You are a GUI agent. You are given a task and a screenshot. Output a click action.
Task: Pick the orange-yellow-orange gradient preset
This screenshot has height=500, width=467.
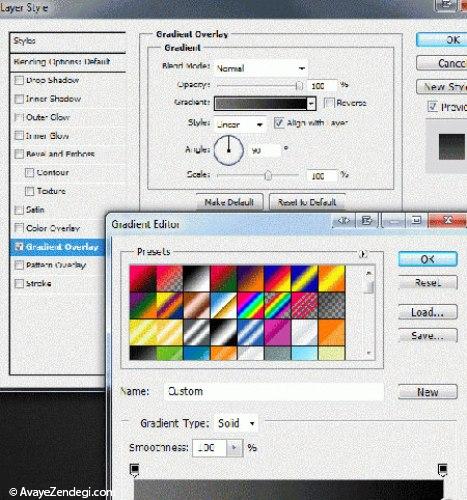click(331, 278)
